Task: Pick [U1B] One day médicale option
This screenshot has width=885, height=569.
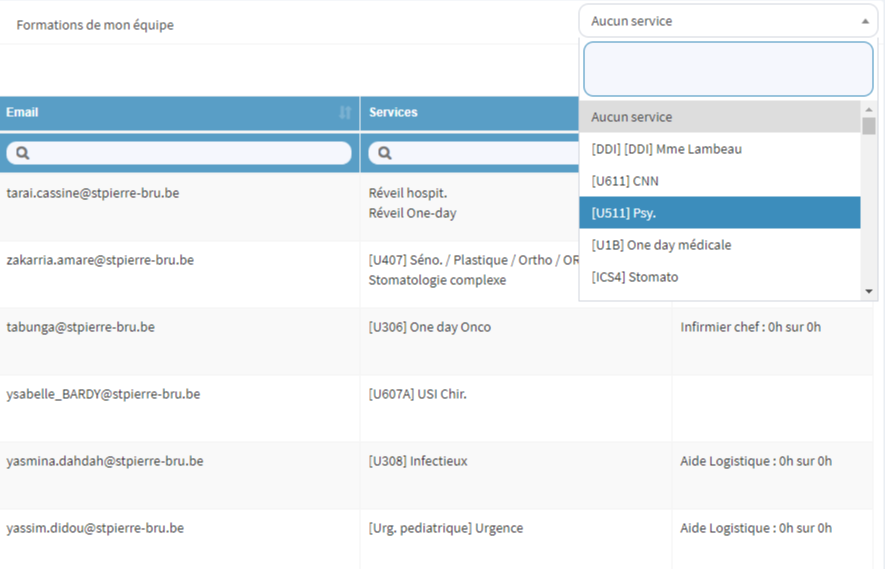Action: [x=720, y=245]
